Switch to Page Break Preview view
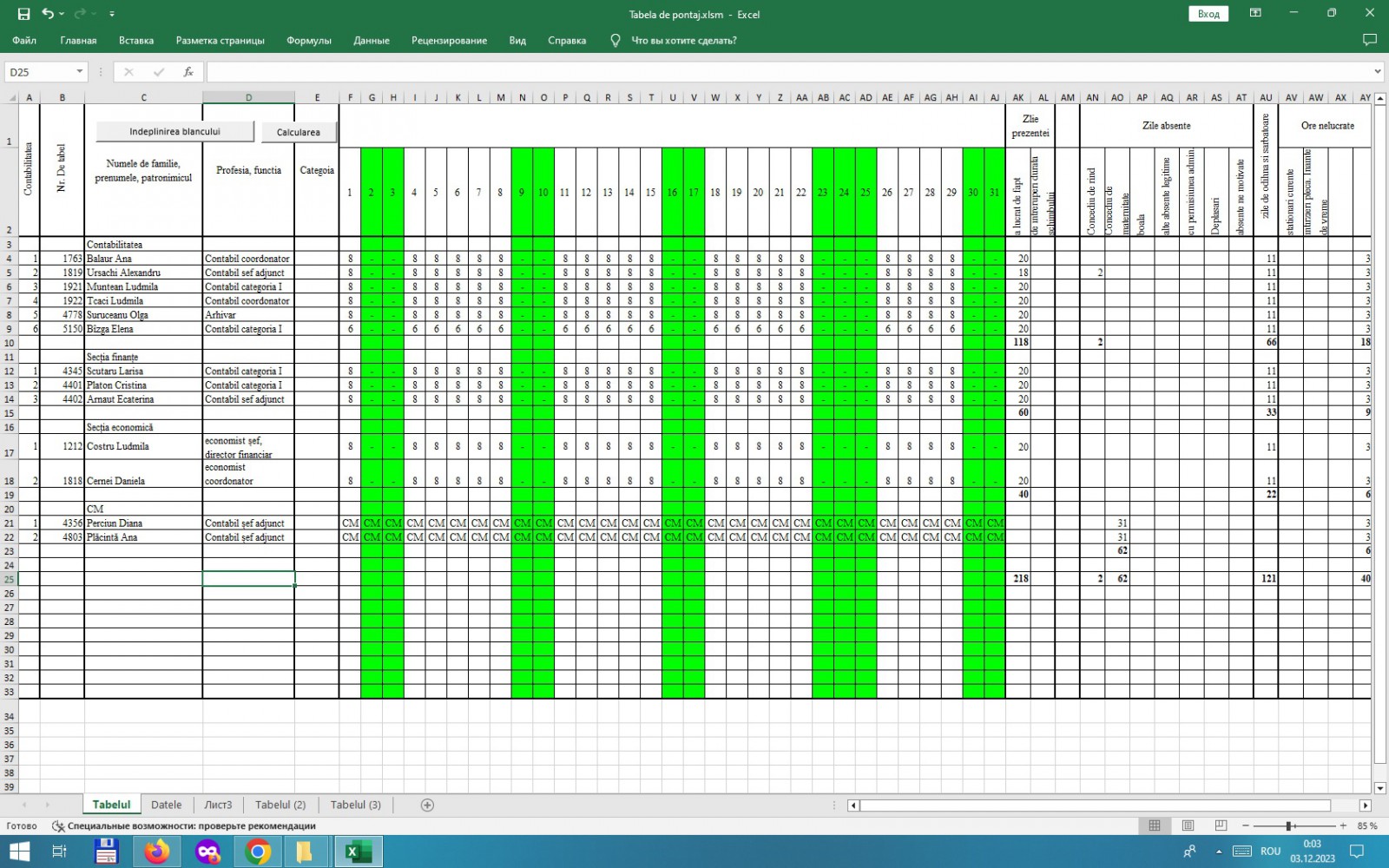This screenshot has height=868, width=1389. pyautogui.click(x=1221, y=825)
